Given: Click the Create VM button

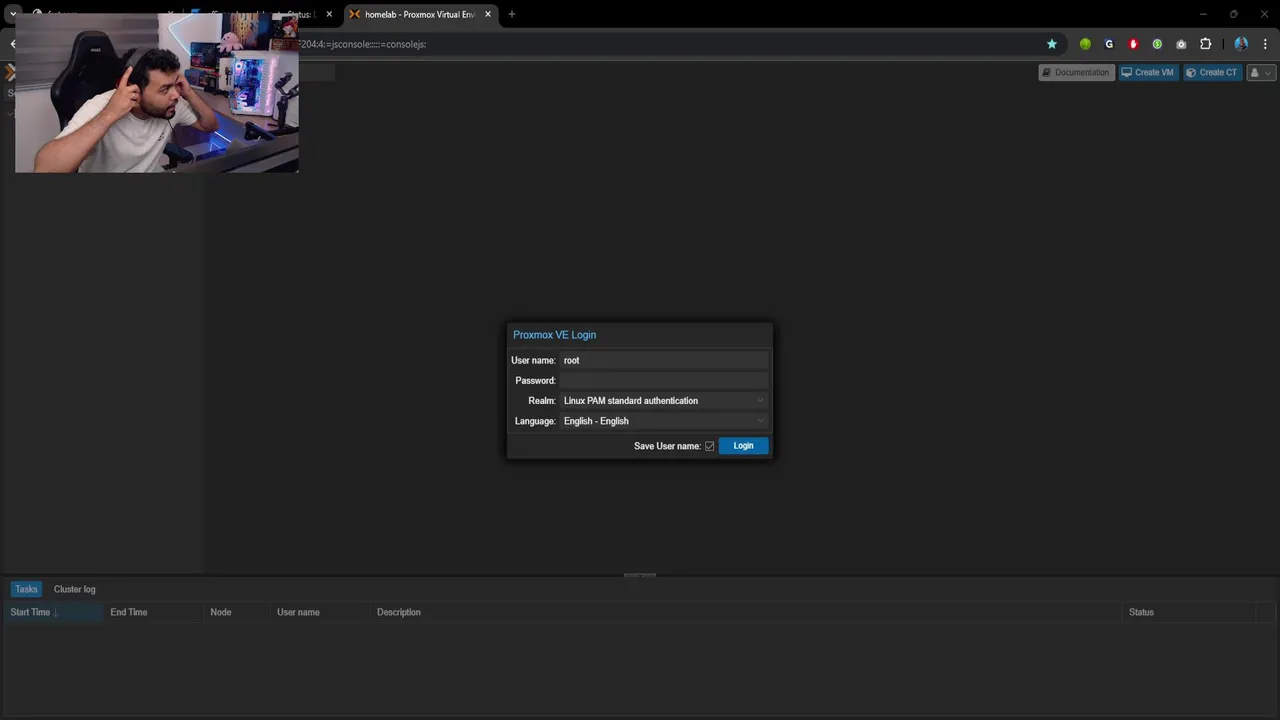Looking at the screenshot, I should pos(1148,73).
